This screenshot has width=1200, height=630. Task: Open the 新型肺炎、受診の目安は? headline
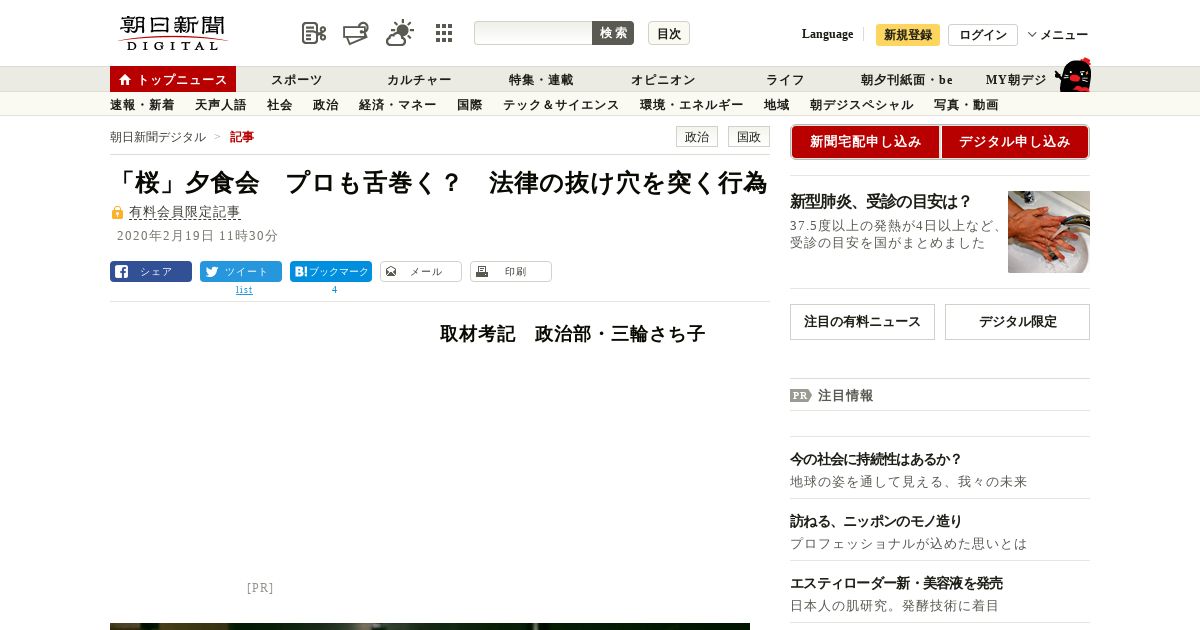tap(881, 201)
